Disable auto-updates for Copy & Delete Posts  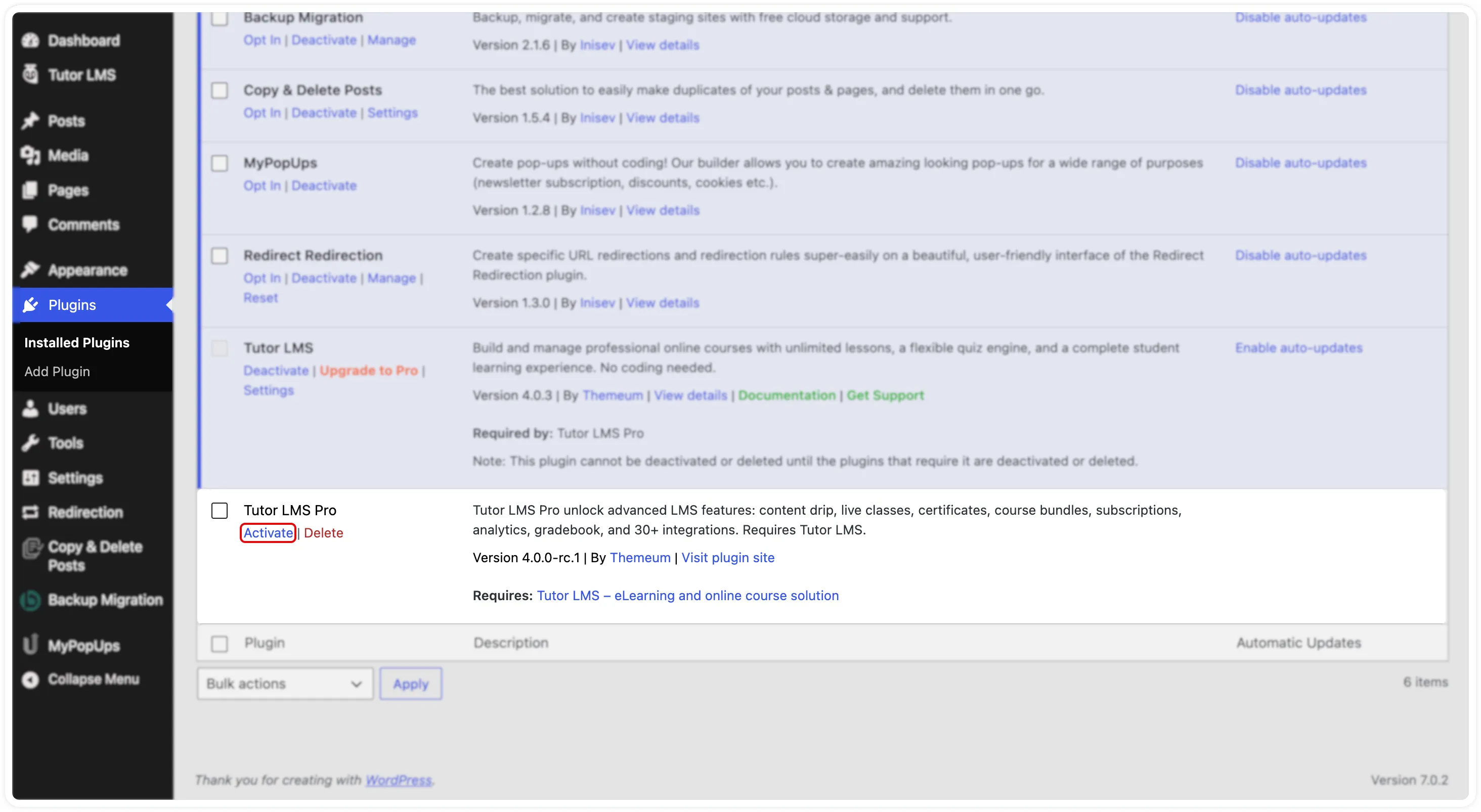pyautogui.click(x=1301, y=90)
